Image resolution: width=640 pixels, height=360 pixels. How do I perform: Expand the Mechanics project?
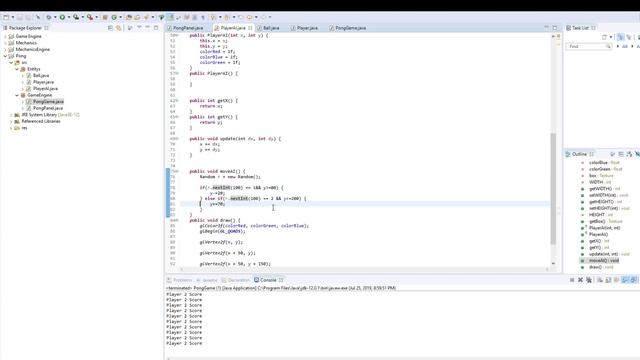[5, 43]
